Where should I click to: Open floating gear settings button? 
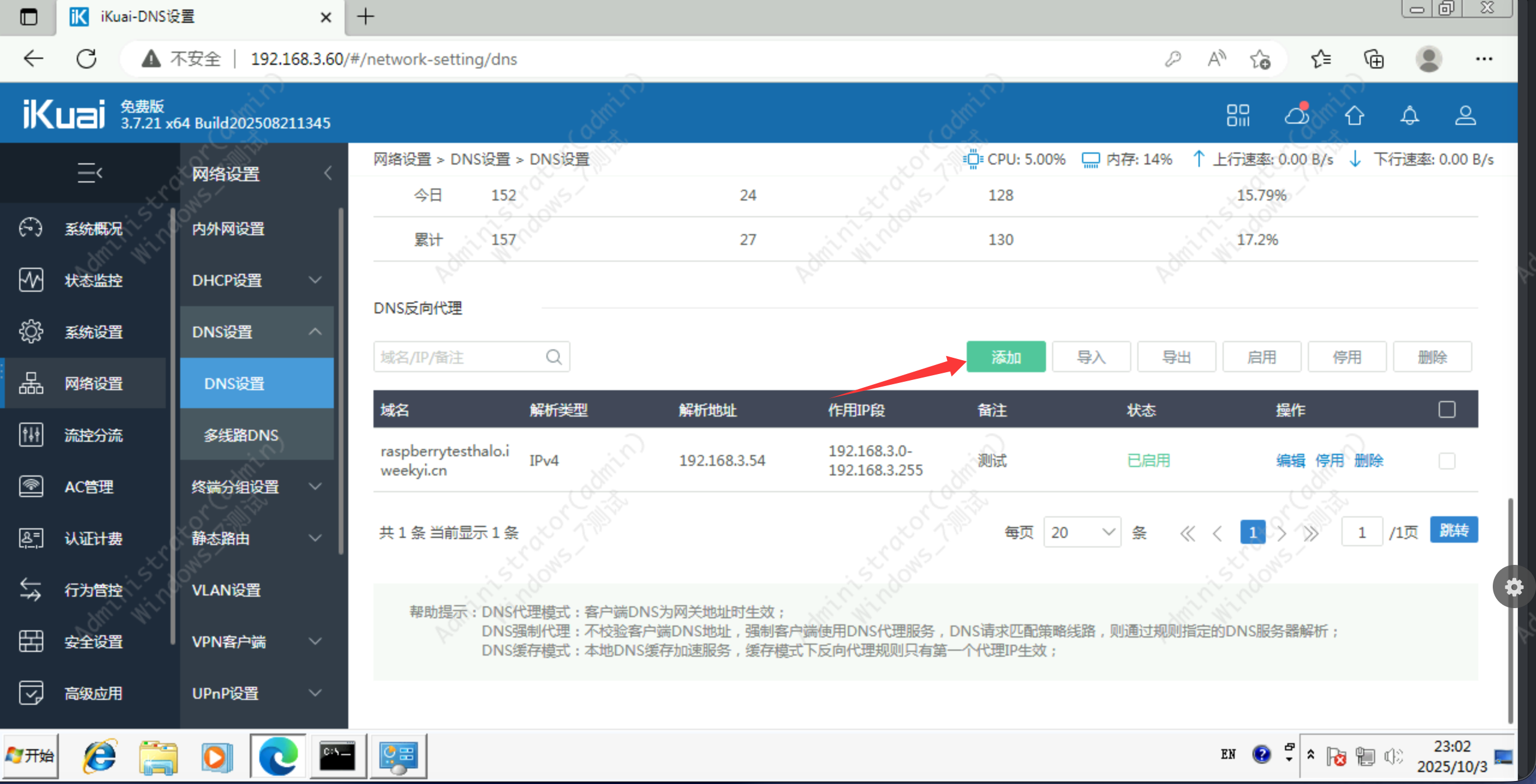pyautogui.click(x=1514, y=586)
